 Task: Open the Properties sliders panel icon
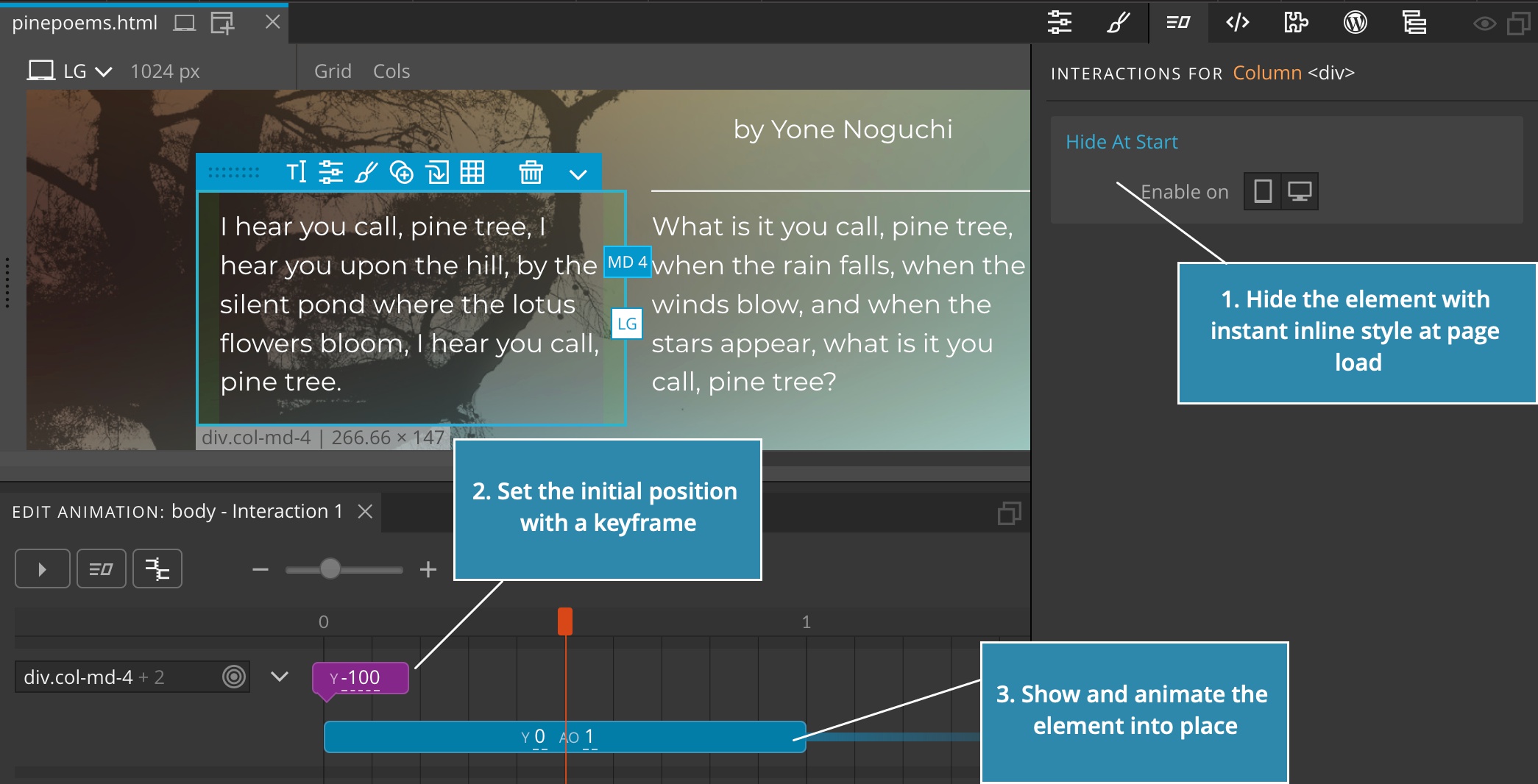pos(1059,23)
